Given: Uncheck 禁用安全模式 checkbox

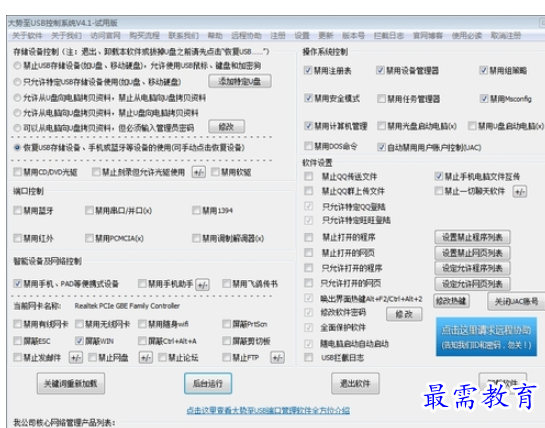Looking at the screenshot, I should tap(308, 98).
